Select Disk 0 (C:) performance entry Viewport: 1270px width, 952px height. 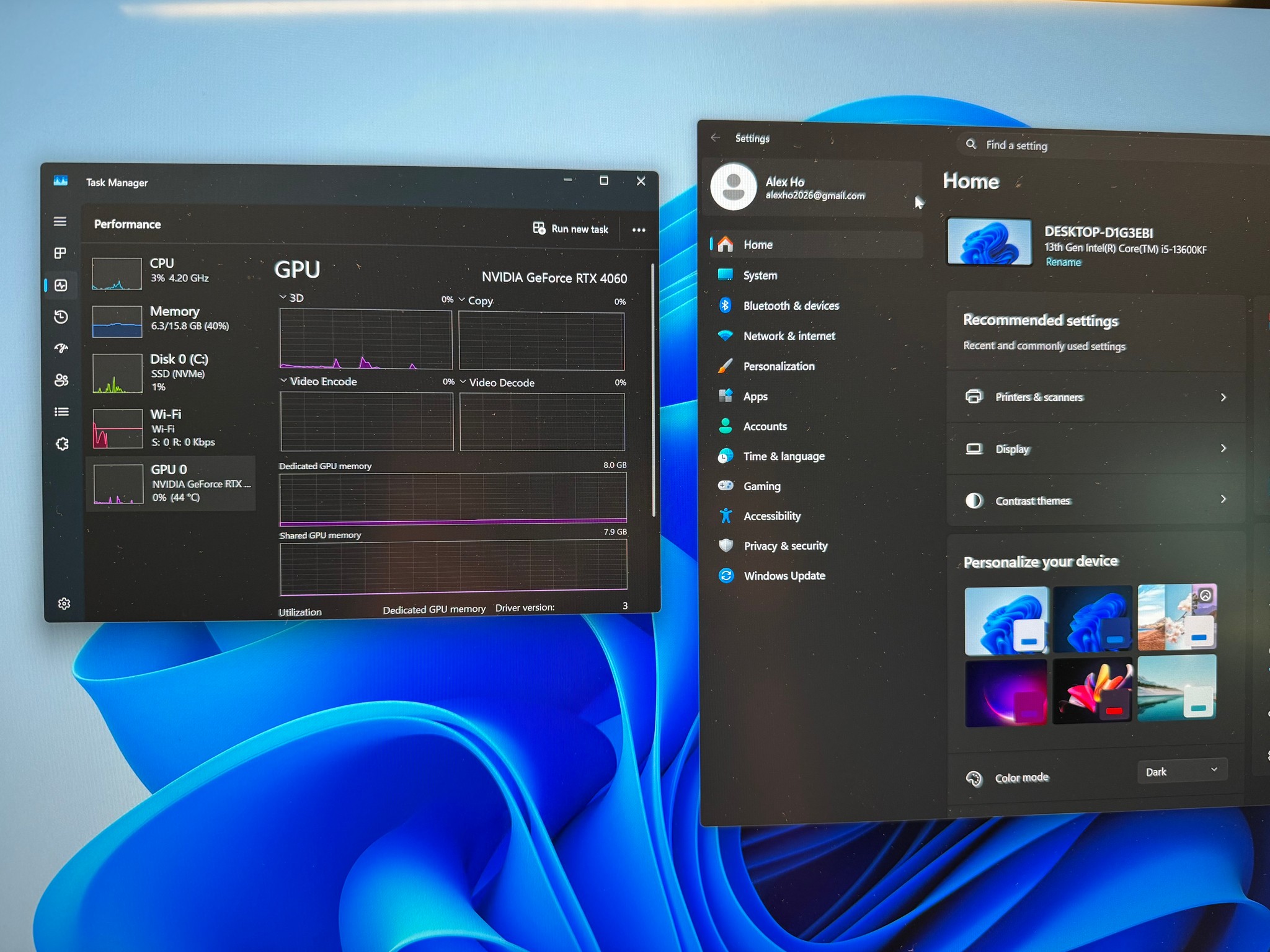coord(171,372)
